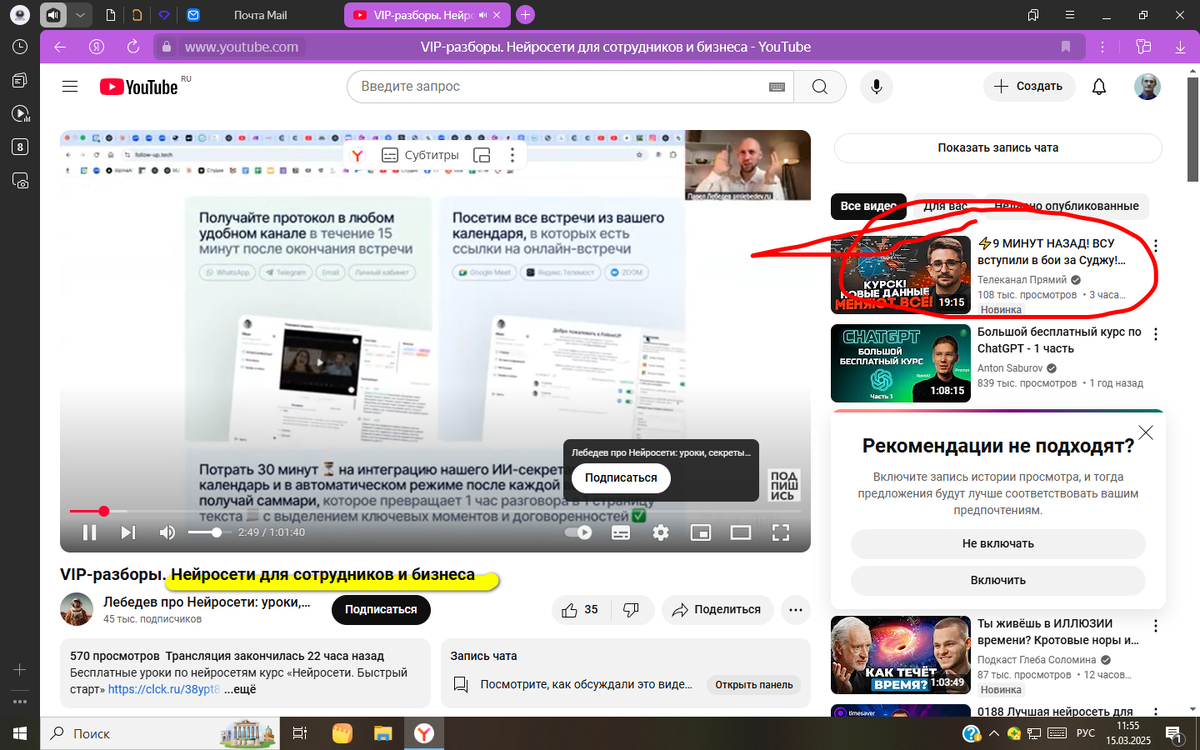
Task: Like the video with thumbs up
Action: (580, 610)
